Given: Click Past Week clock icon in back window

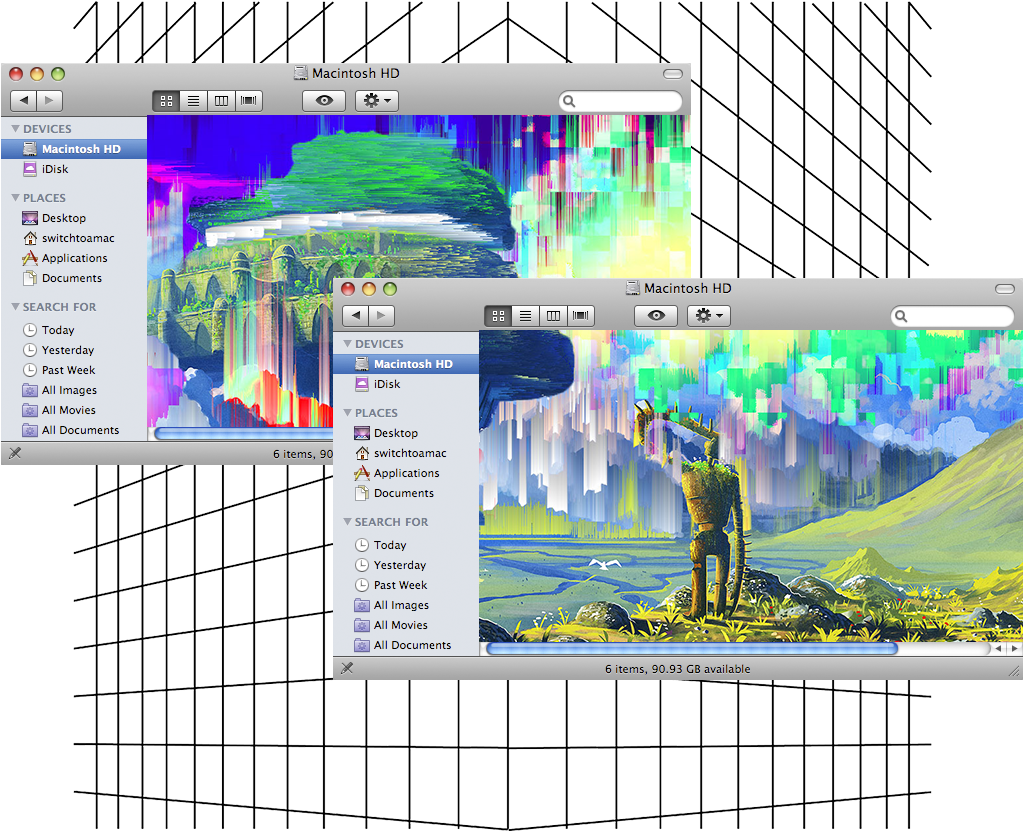Looking at the screenshot, I should point(29,370).
